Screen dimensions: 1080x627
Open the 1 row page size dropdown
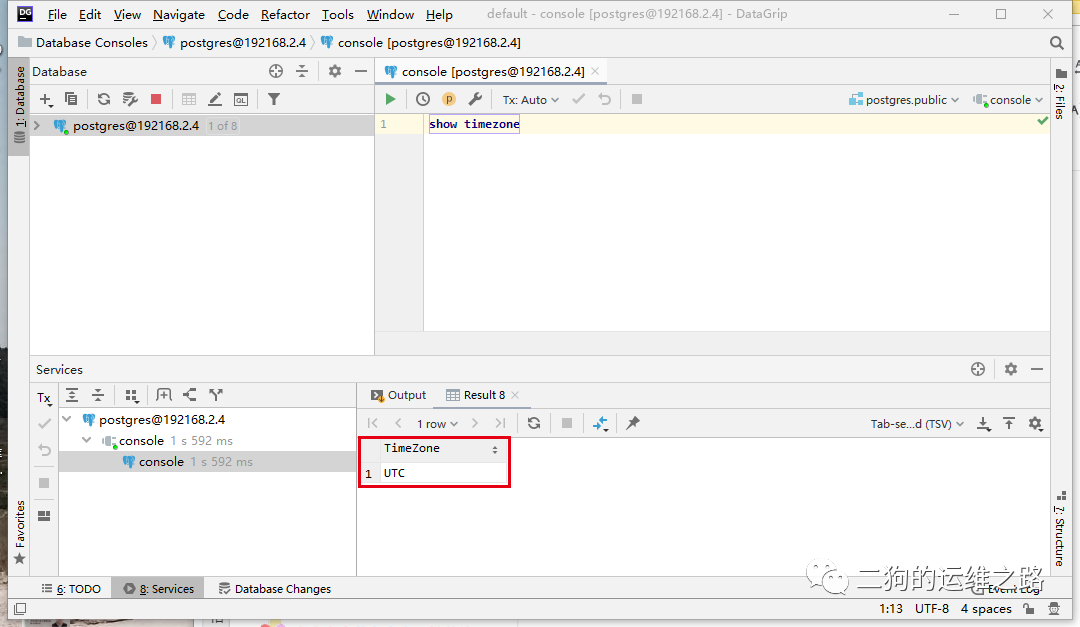point(437,423)
